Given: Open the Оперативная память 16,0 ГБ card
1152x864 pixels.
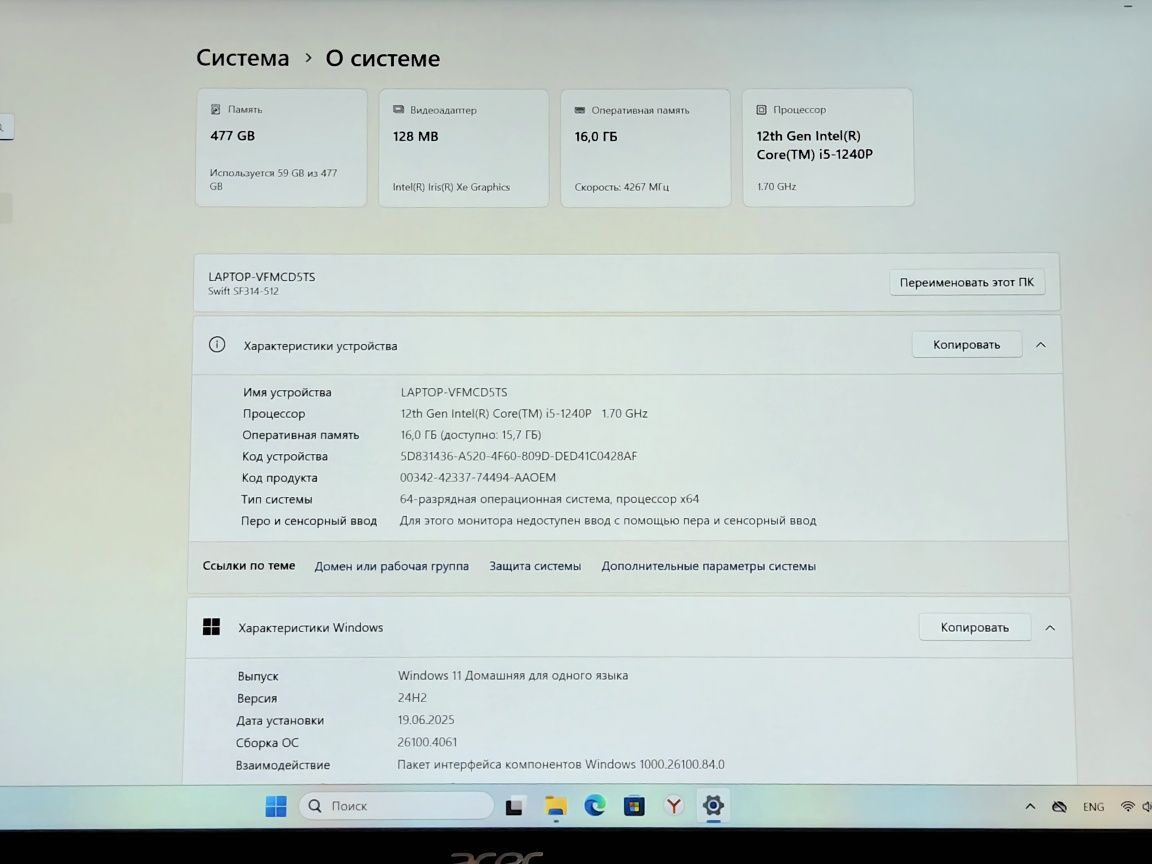Looking at the screenshot, I should pos(646,148).
